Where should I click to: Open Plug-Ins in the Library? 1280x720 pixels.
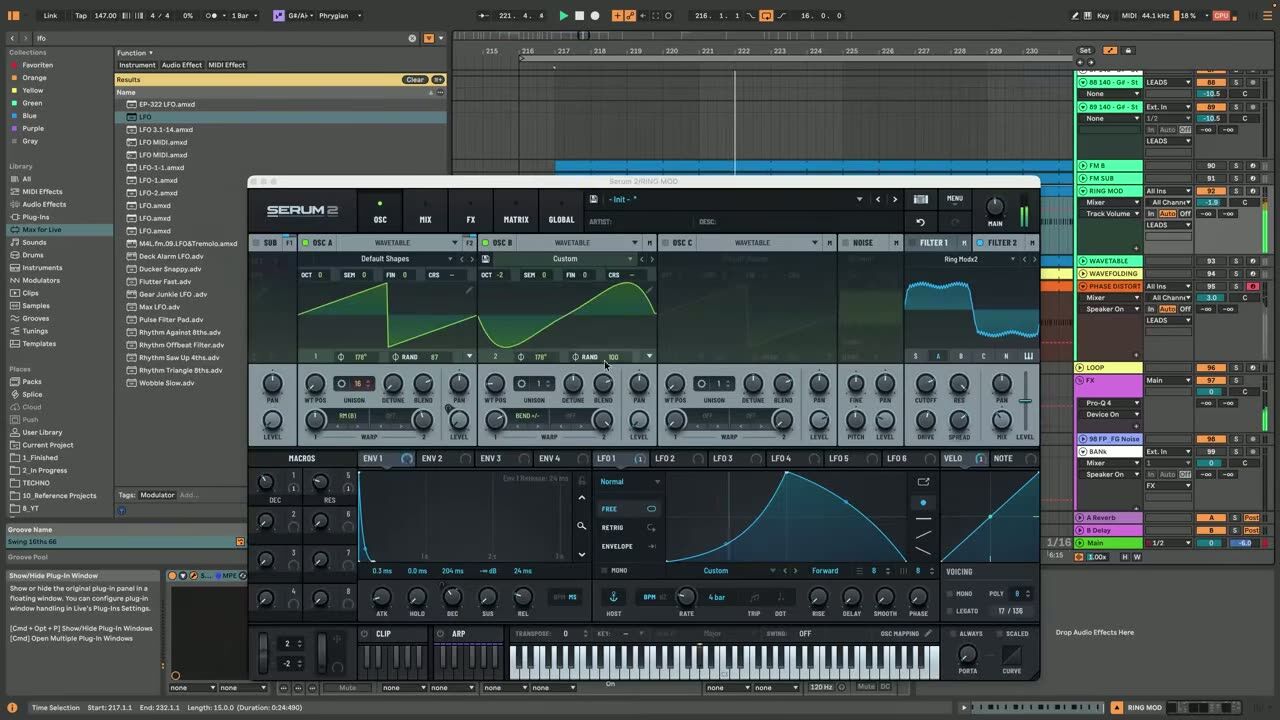click(36, 217)
